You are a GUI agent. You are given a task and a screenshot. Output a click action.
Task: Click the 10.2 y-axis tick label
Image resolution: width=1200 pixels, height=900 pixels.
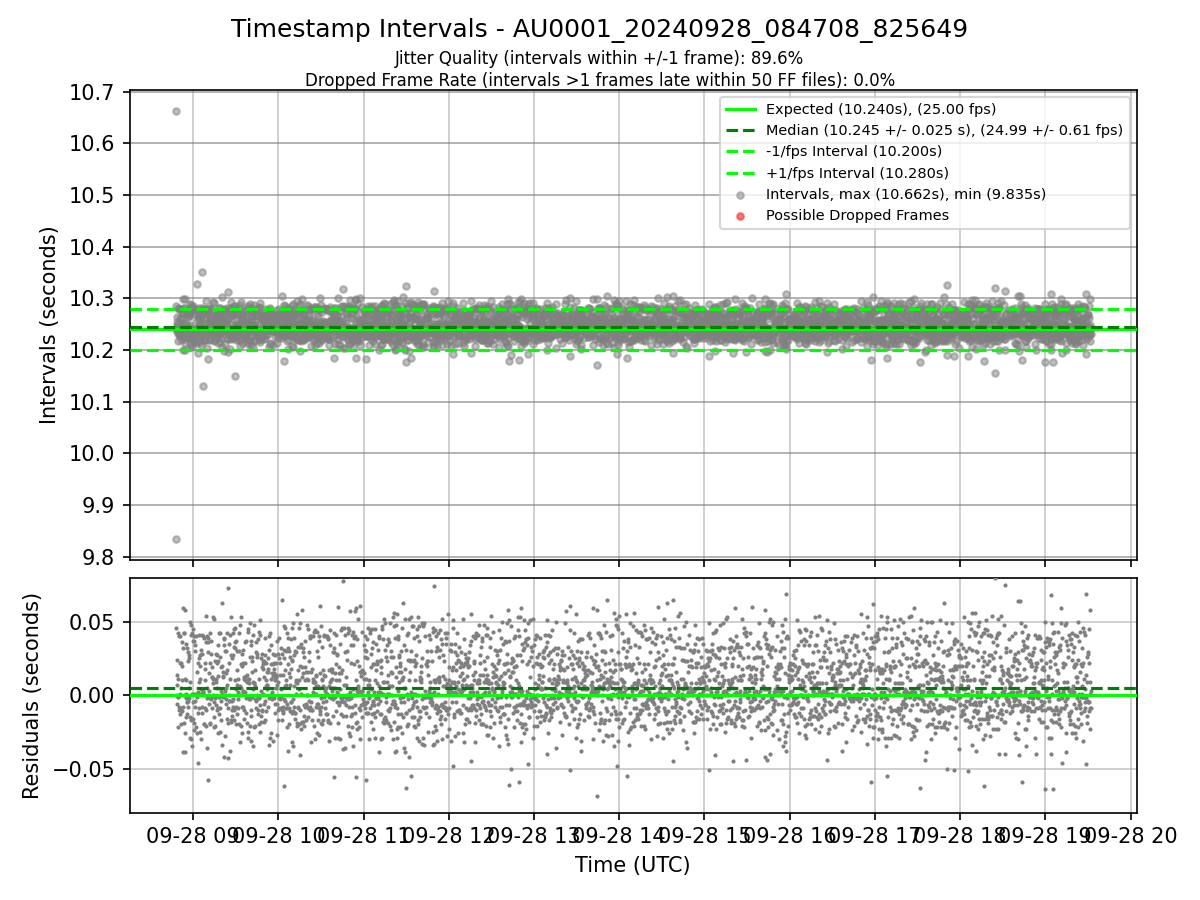(x=94, y=350)
